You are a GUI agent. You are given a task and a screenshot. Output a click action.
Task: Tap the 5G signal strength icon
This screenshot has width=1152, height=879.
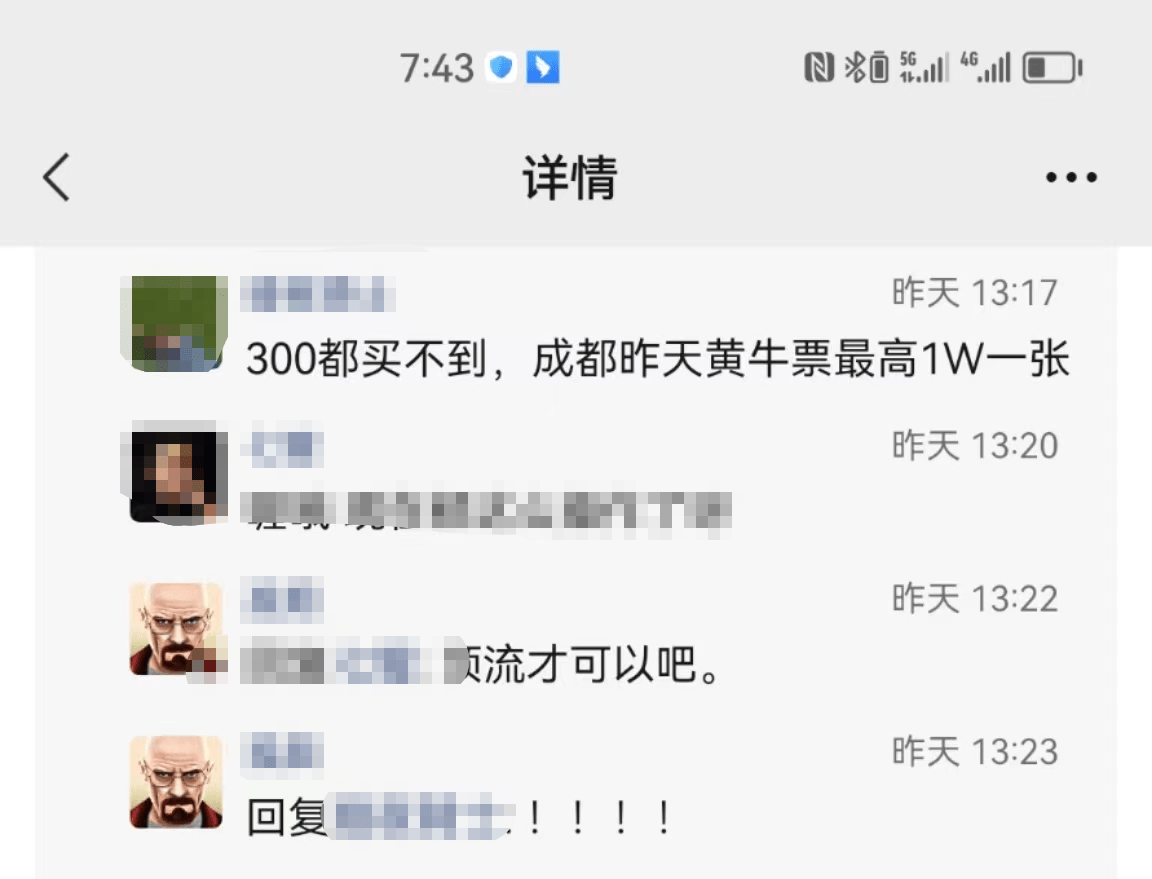(x=924, y=68)
